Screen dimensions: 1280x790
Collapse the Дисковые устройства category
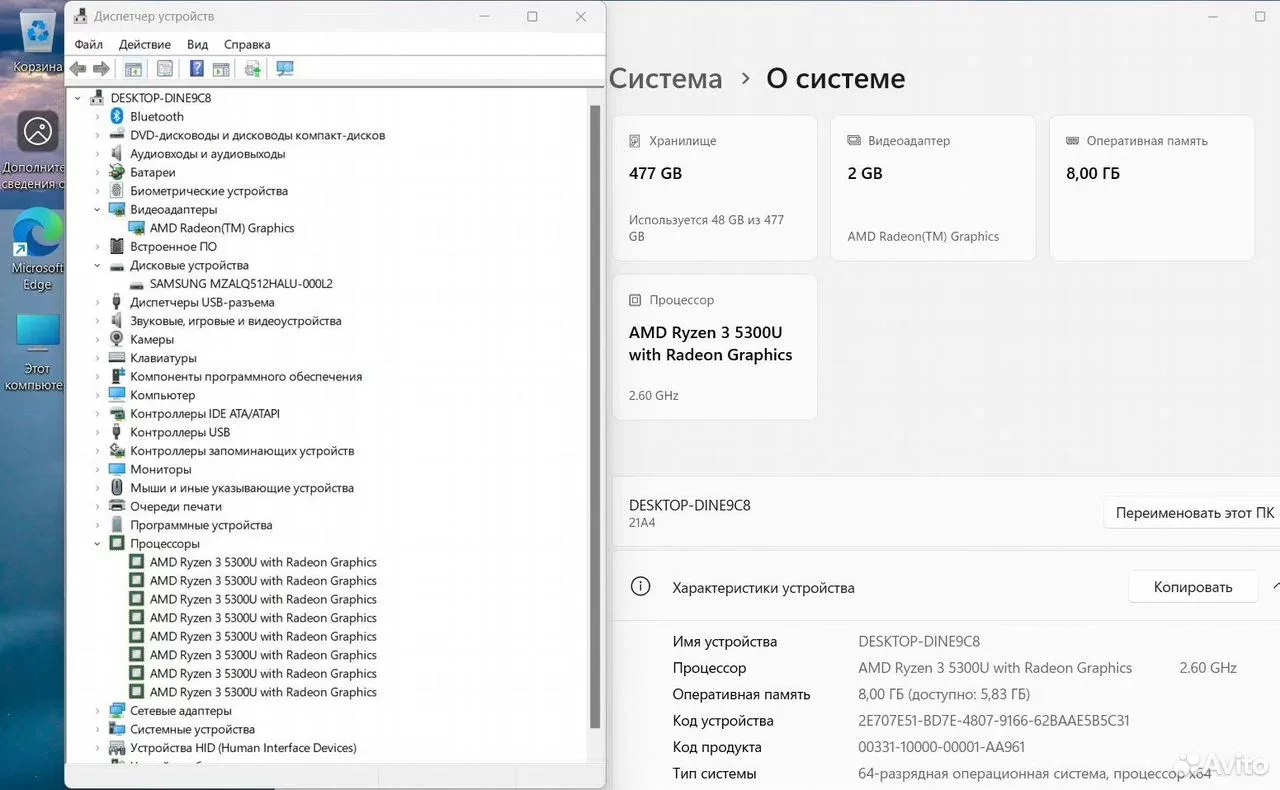click(x=97, y=265)
